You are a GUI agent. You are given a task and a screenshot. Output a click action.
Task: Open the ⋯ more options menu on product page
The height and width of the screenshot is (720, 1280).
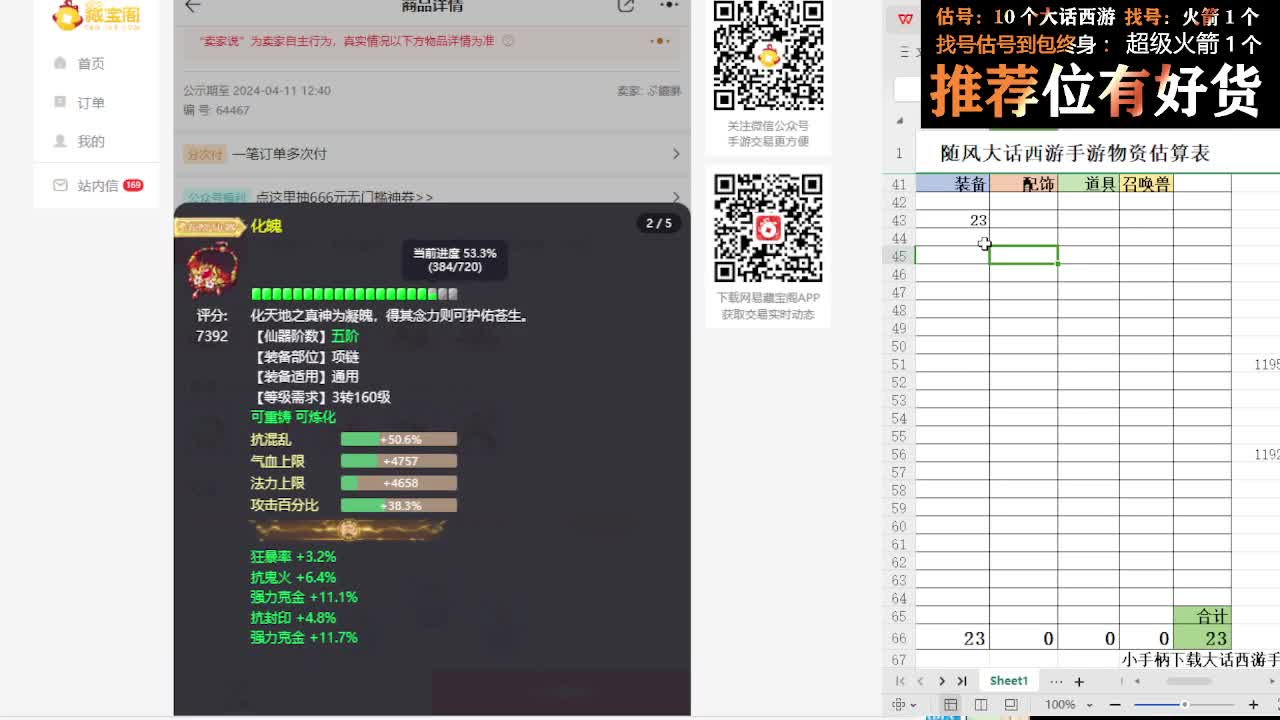[670, 6]
